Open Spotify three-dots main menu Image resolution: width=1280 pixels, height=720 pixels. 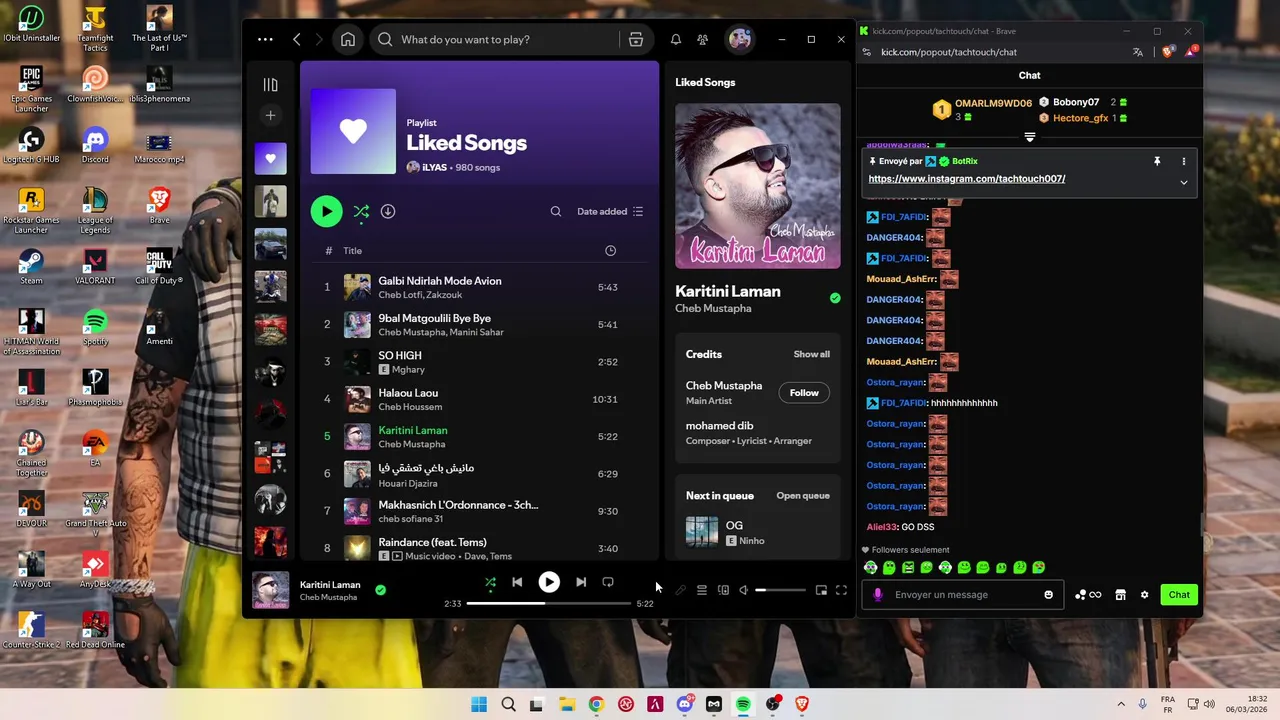[265, 39]
